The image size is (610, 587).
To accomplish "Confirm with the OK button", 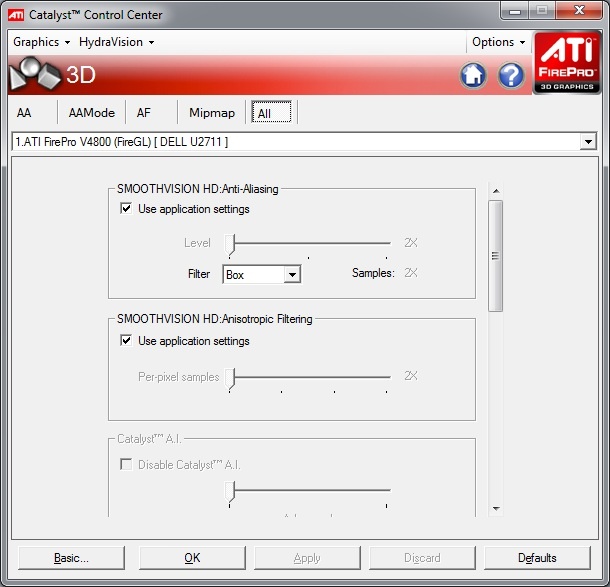I will click(192, 558).
